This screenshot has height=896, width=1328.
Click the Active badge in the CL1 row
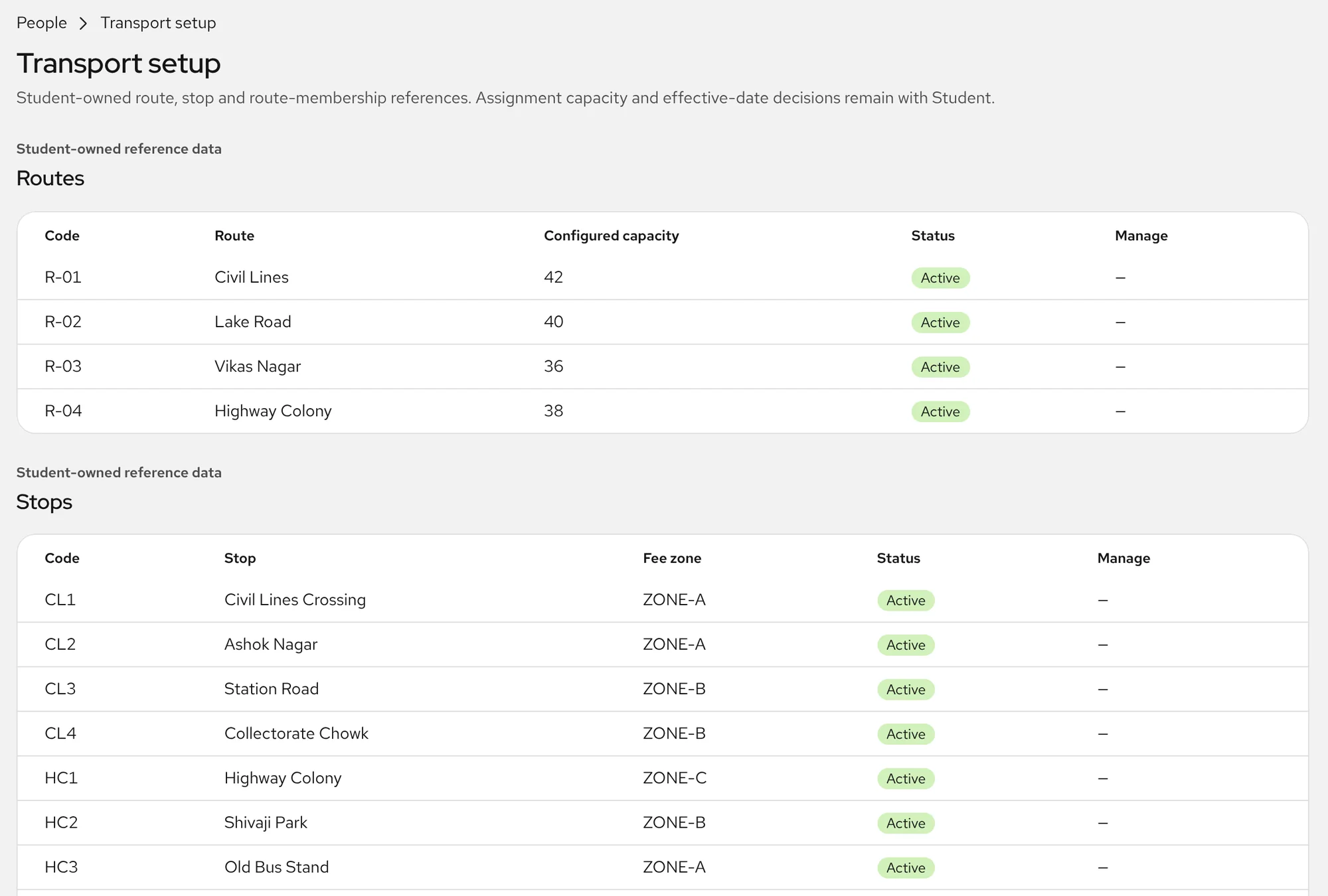pyautogui.click(x=906, y=600)
